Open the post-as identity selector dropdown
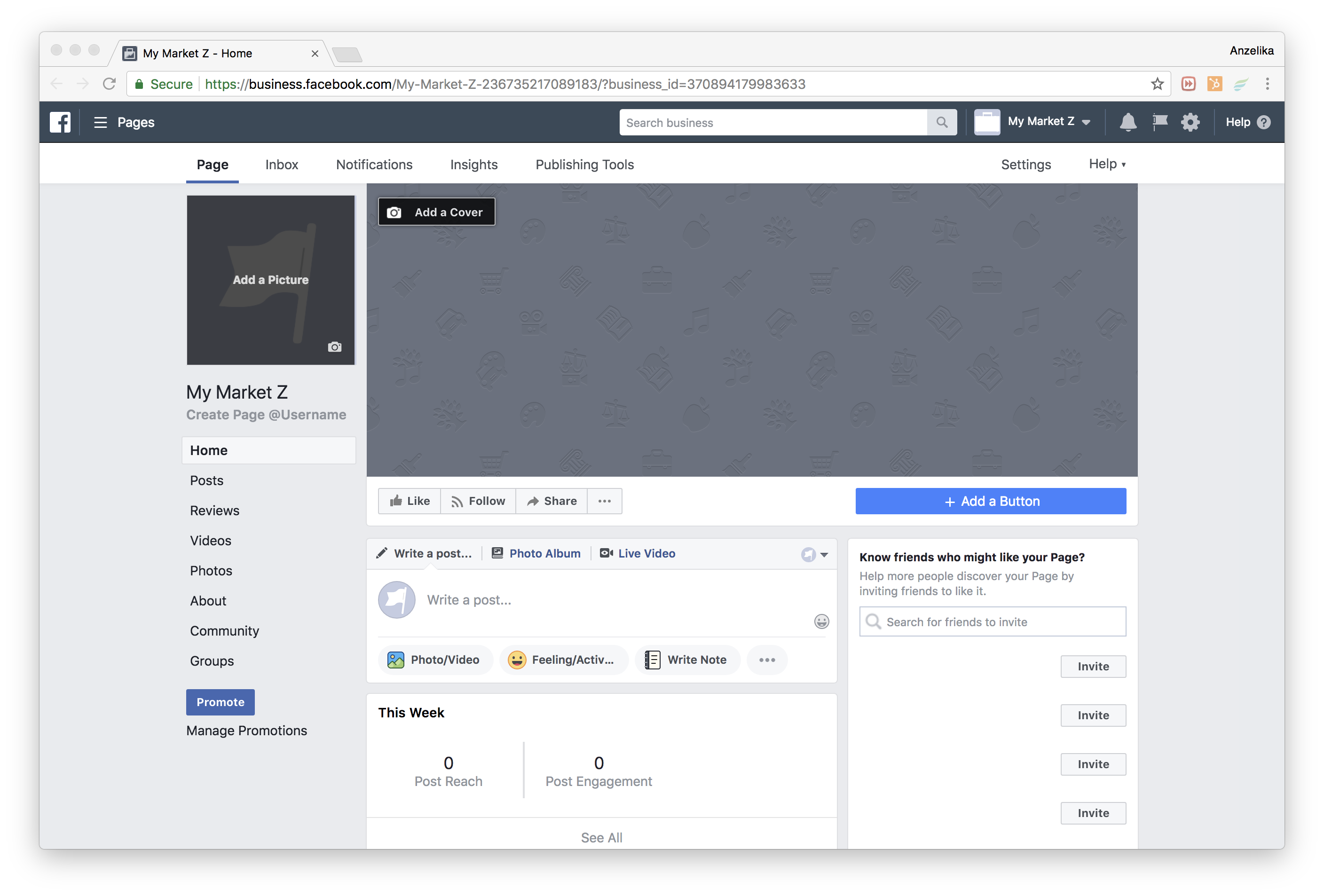The width and height of the screenshot is (1324, 896). 814,554
